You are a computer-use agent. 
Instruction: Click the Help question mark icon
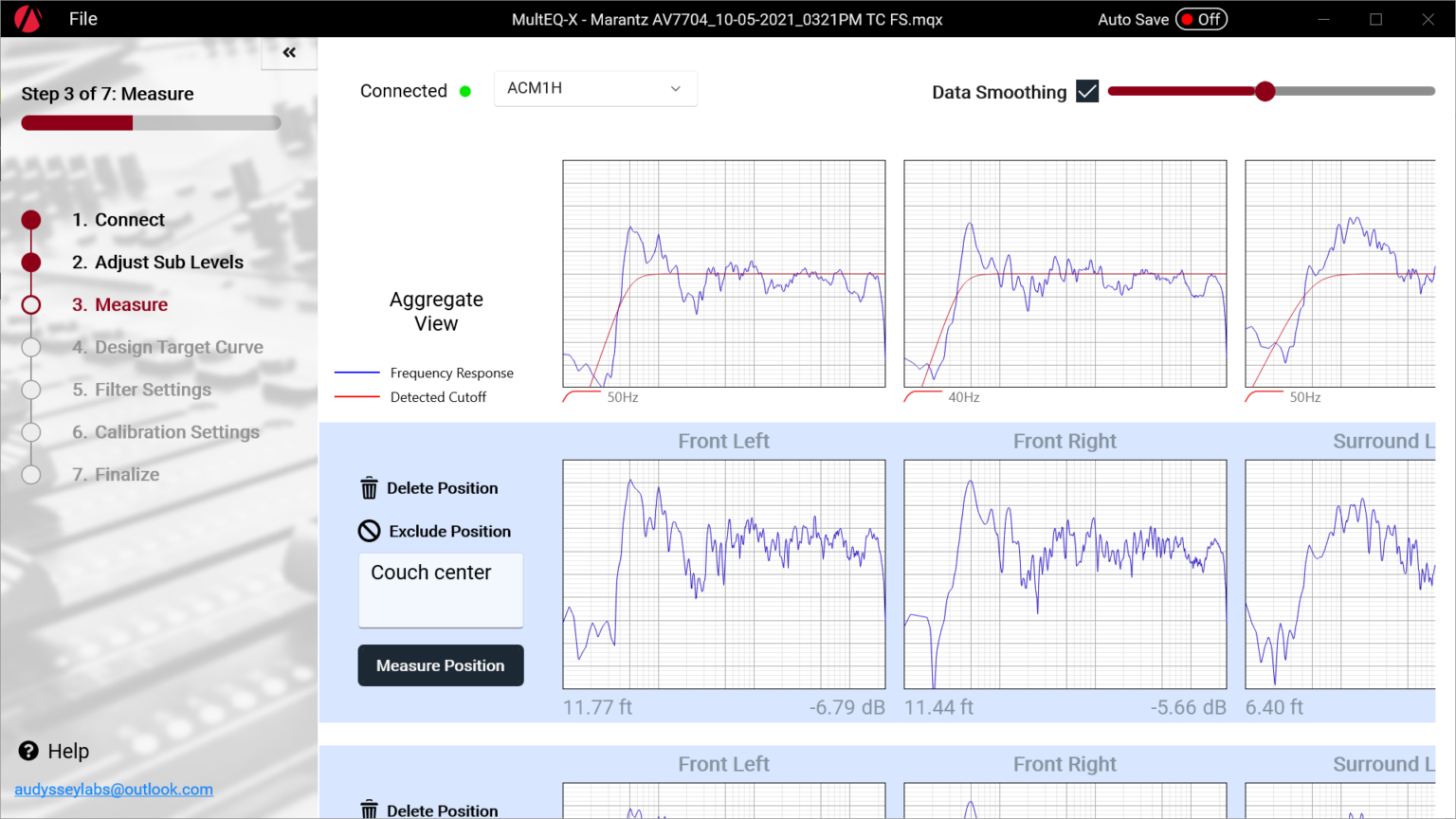(x=28, y=751)
